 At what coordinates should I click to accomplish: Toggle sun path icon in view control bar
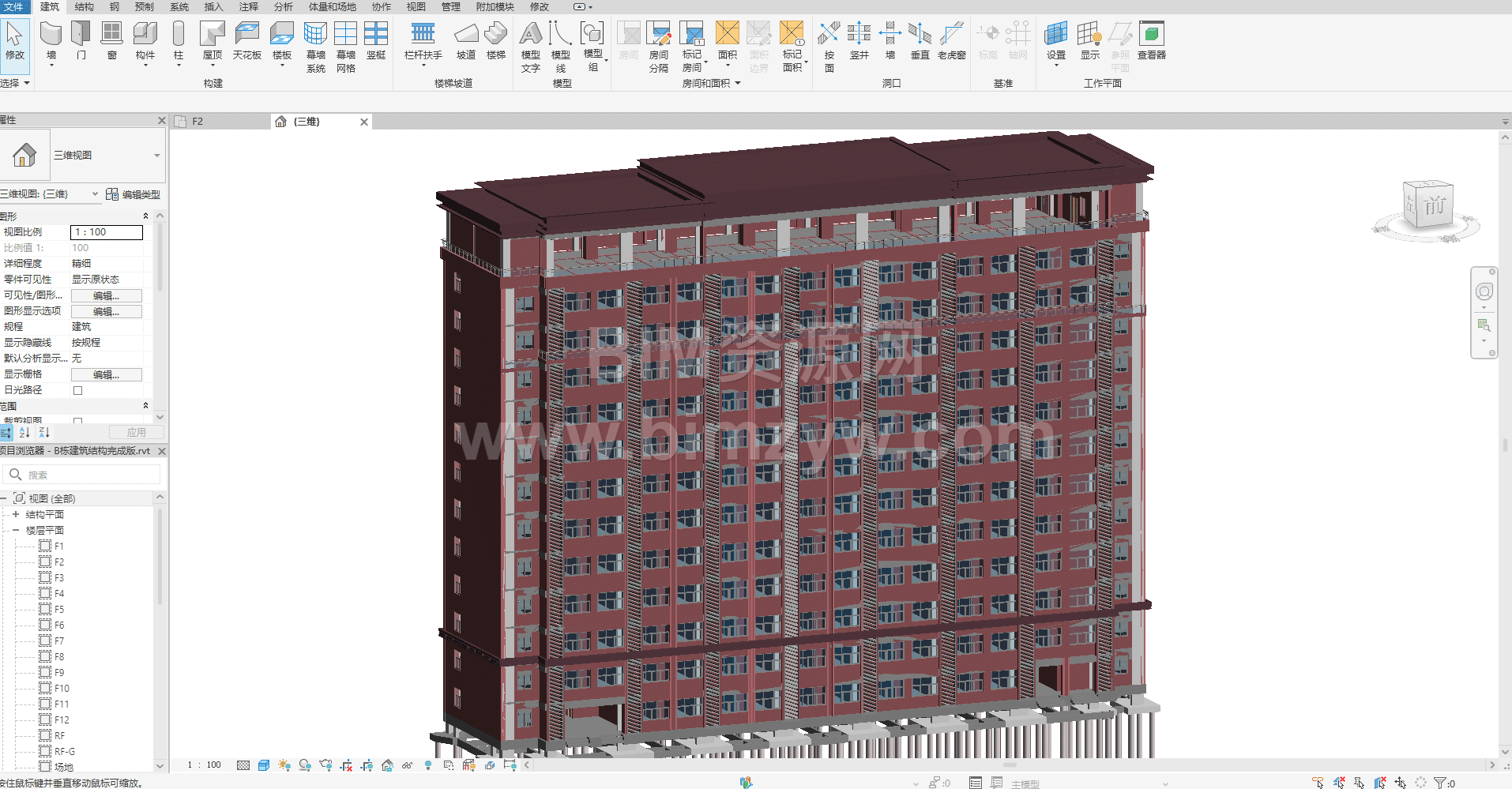click(x=284, y=765)
